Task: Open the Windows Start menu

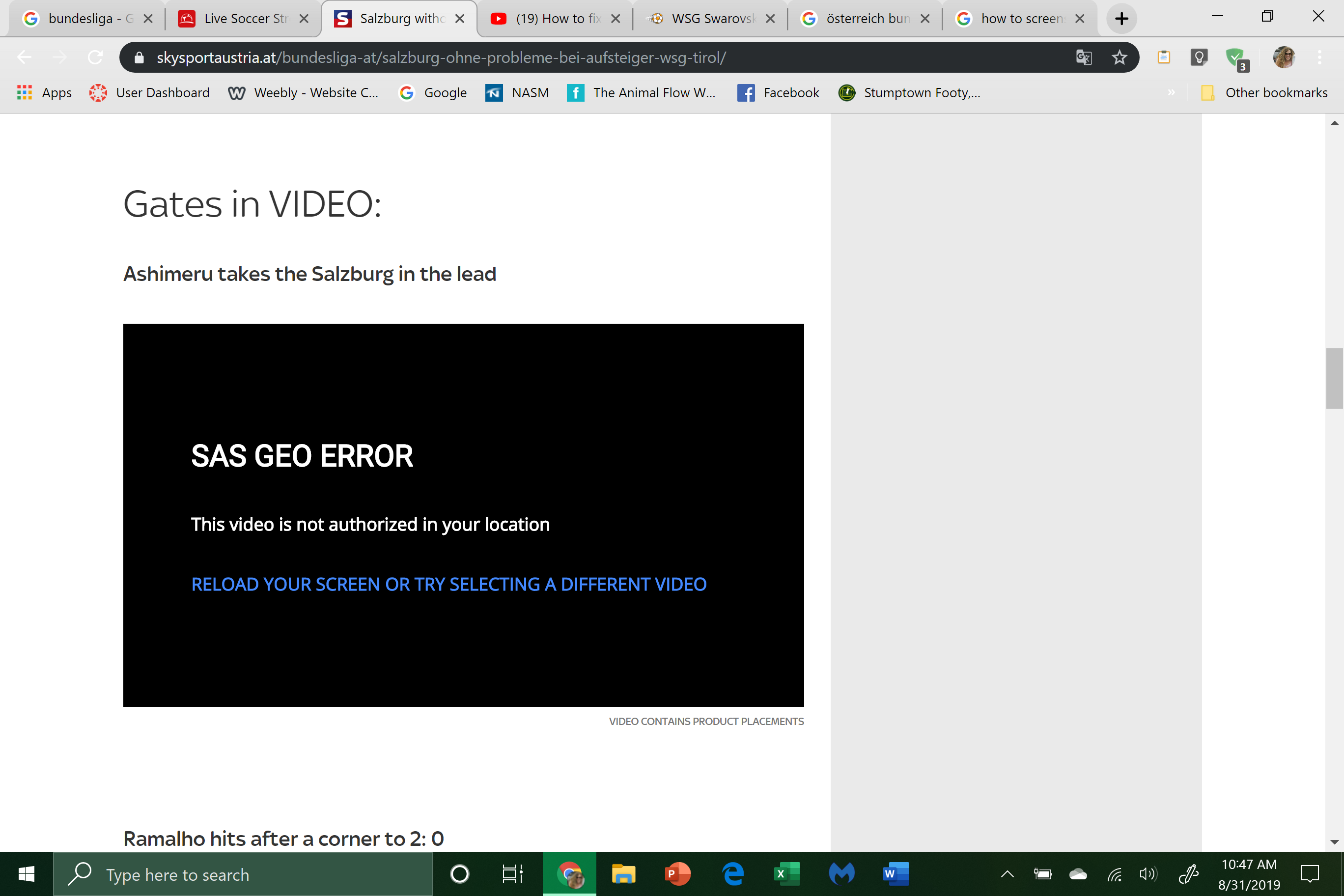Action: tap(27, 874)
